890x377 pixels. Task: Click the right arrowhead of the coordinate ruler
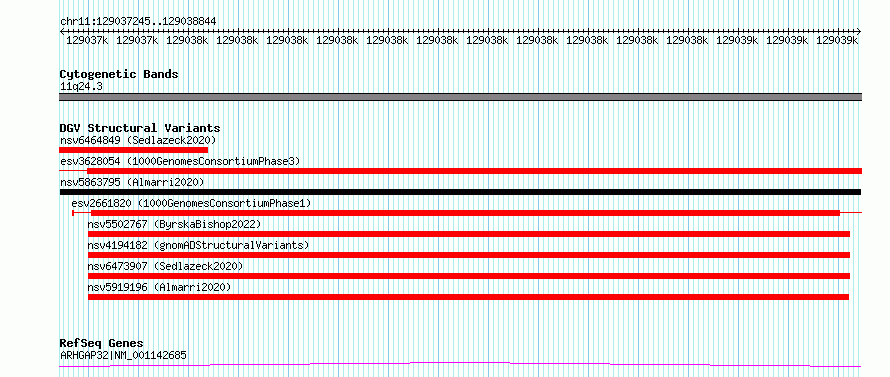(858, 32)
